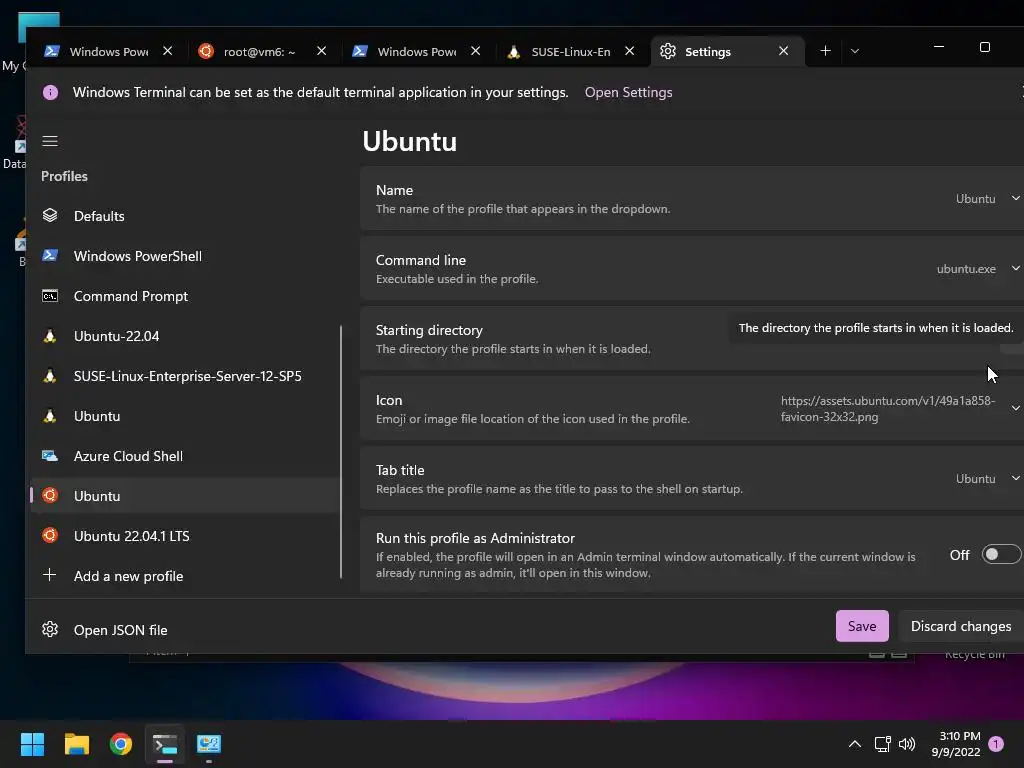Open the new-tab profile dropdown arrow
The width and height of the screenshot is (1024, 768).
pyautogui.click(x=855, y=51)
